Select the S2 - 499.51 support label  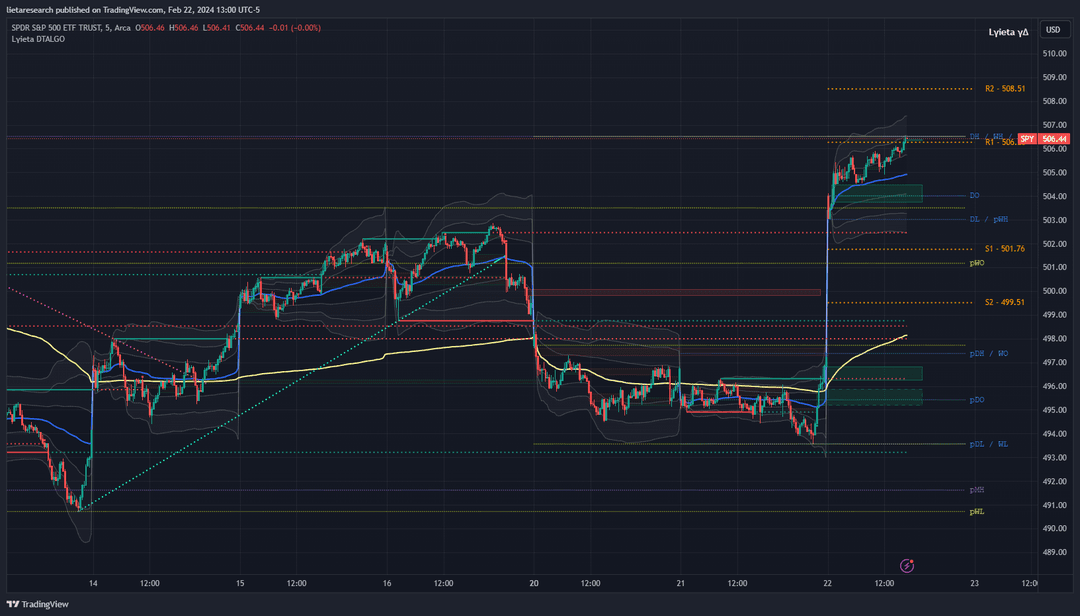pos(1005,302)
